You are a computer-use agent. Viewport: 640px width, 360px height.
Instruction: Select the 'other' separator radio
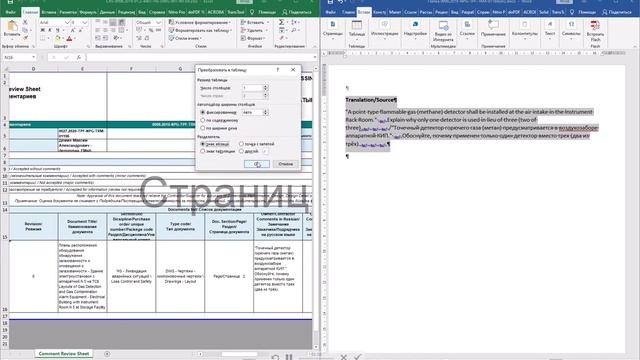241,151
